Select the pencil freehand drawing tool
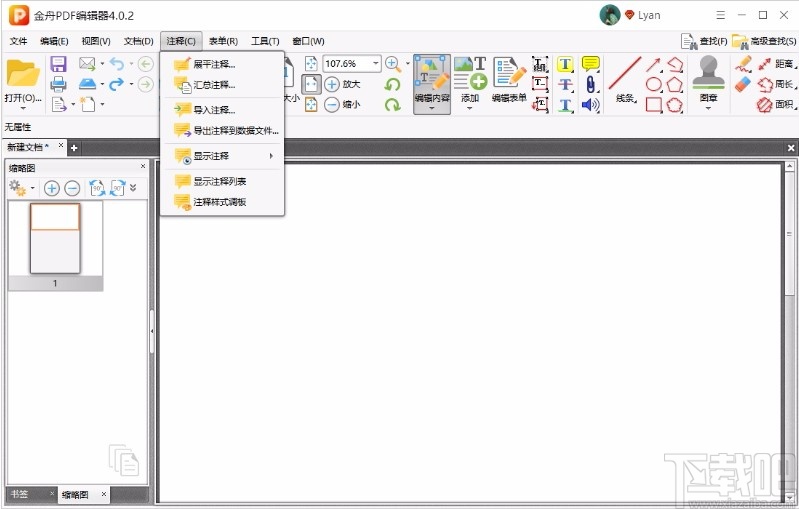The width and height of the screenshot is (799, 509). pos(743,64)
